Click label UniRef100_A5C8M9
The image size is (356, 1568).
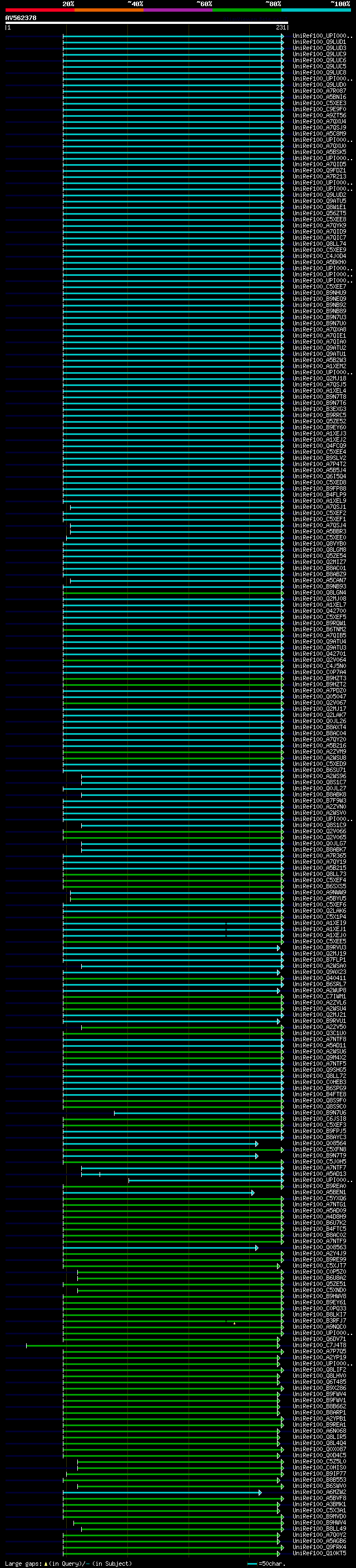click(319, 134)
